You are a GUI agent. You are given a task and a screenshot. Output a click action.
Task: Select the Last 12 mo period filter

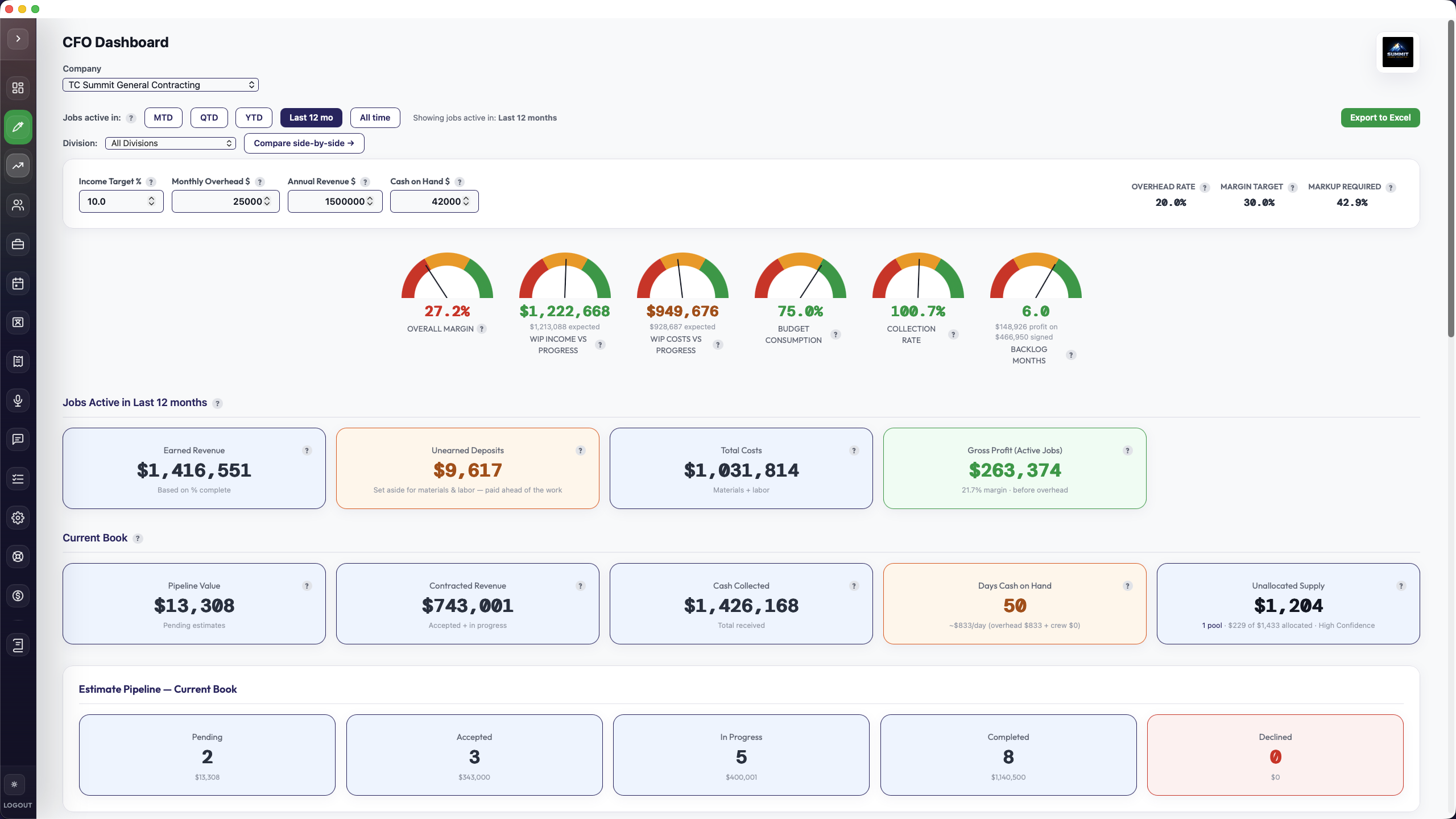(311, 118)
